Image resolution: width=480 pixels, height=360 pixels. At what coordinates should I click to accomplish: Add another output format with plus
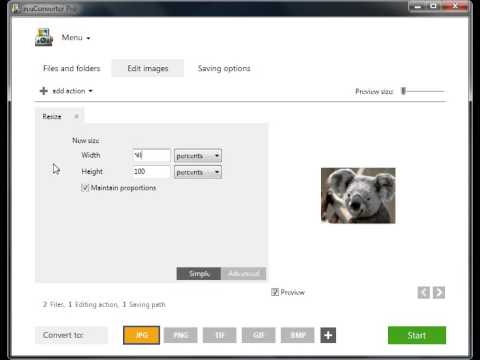coord(328,335)
